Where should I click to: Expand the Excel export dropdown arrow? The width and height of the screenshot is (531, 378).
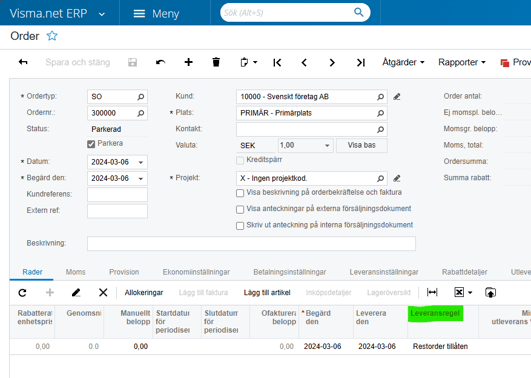(470, 292)
